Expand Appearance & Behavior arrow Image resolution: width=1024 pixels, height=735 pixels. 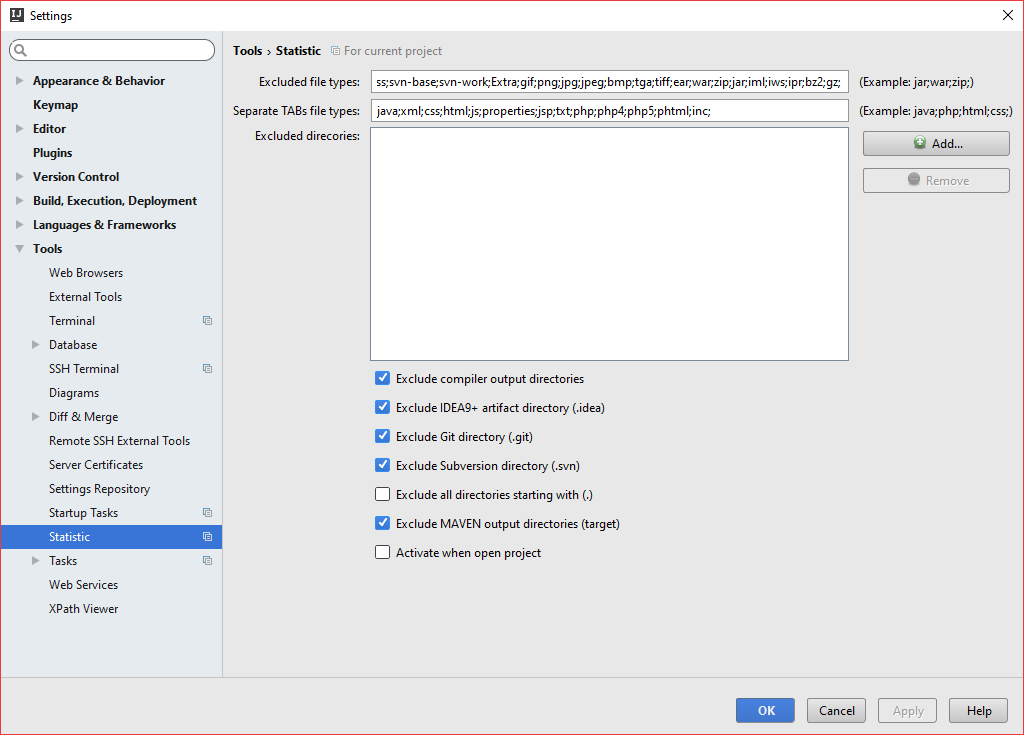point(20,81)
